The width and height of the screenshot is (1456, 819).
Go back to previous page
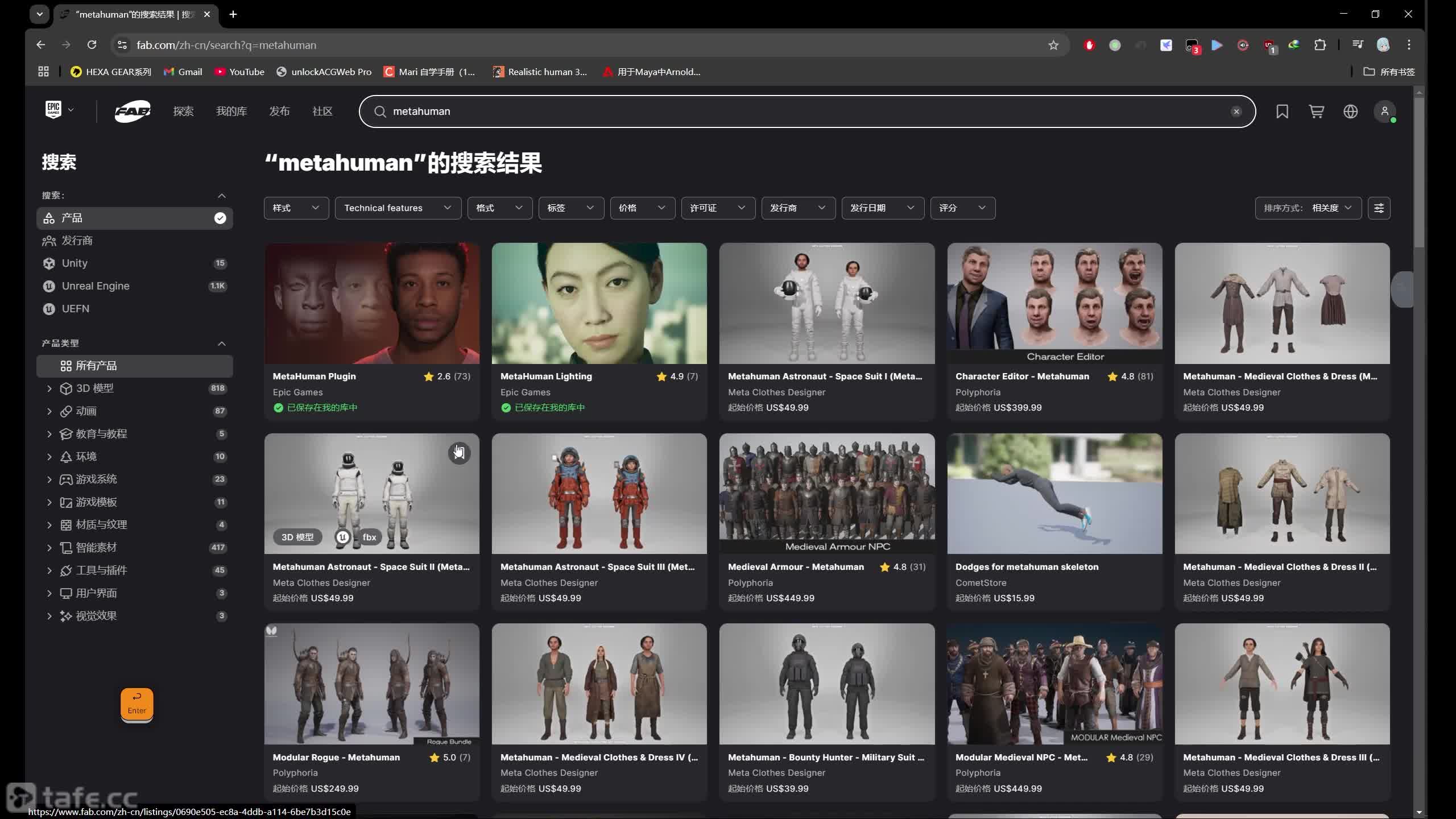(x=40, y=44)
